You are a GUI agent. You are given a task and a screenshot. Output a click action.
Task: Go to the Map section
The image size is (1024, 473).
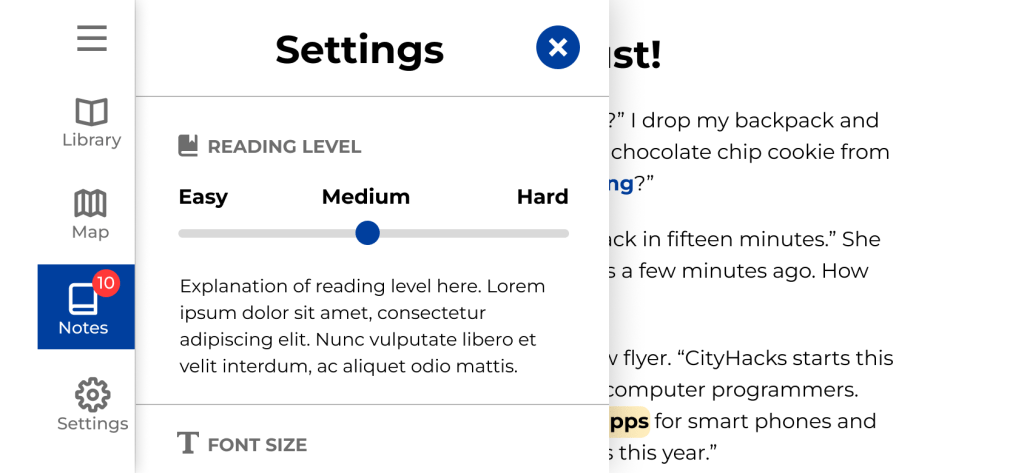tap(90, 215)
